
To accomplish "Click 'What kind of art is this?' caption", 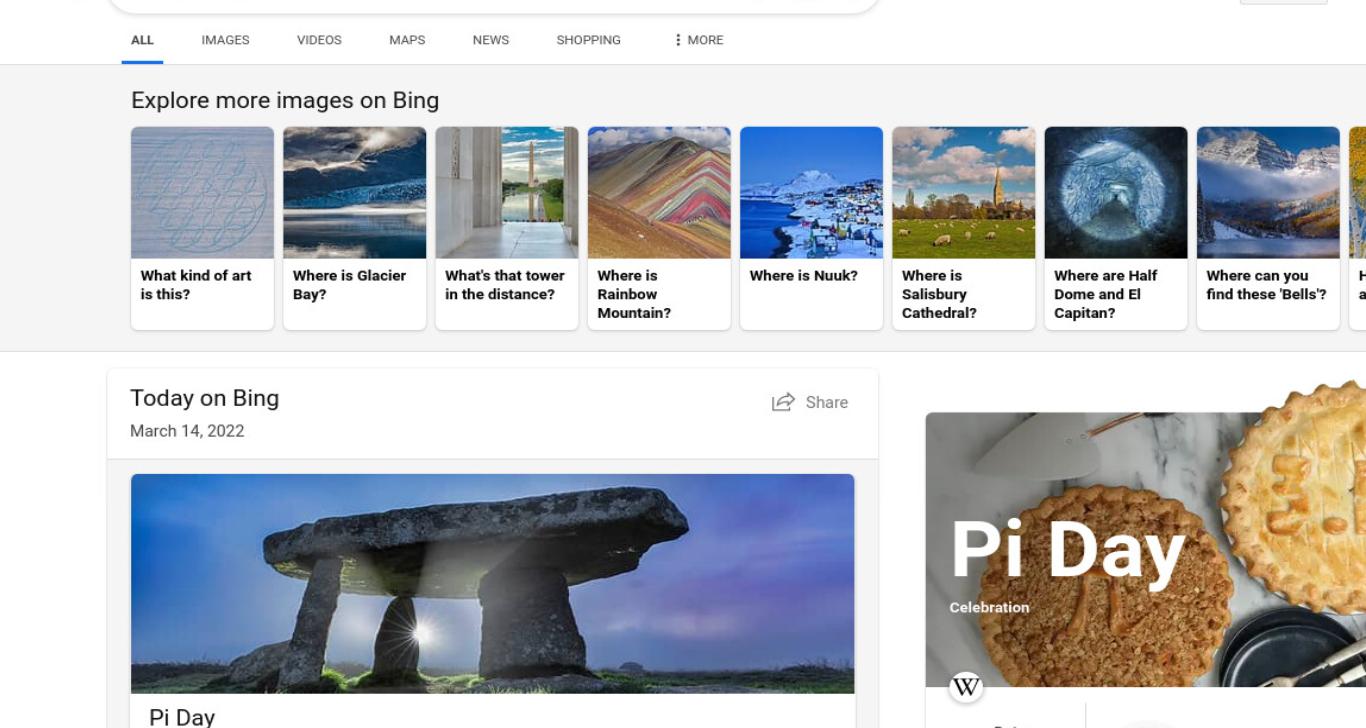I will click(196, 285).
